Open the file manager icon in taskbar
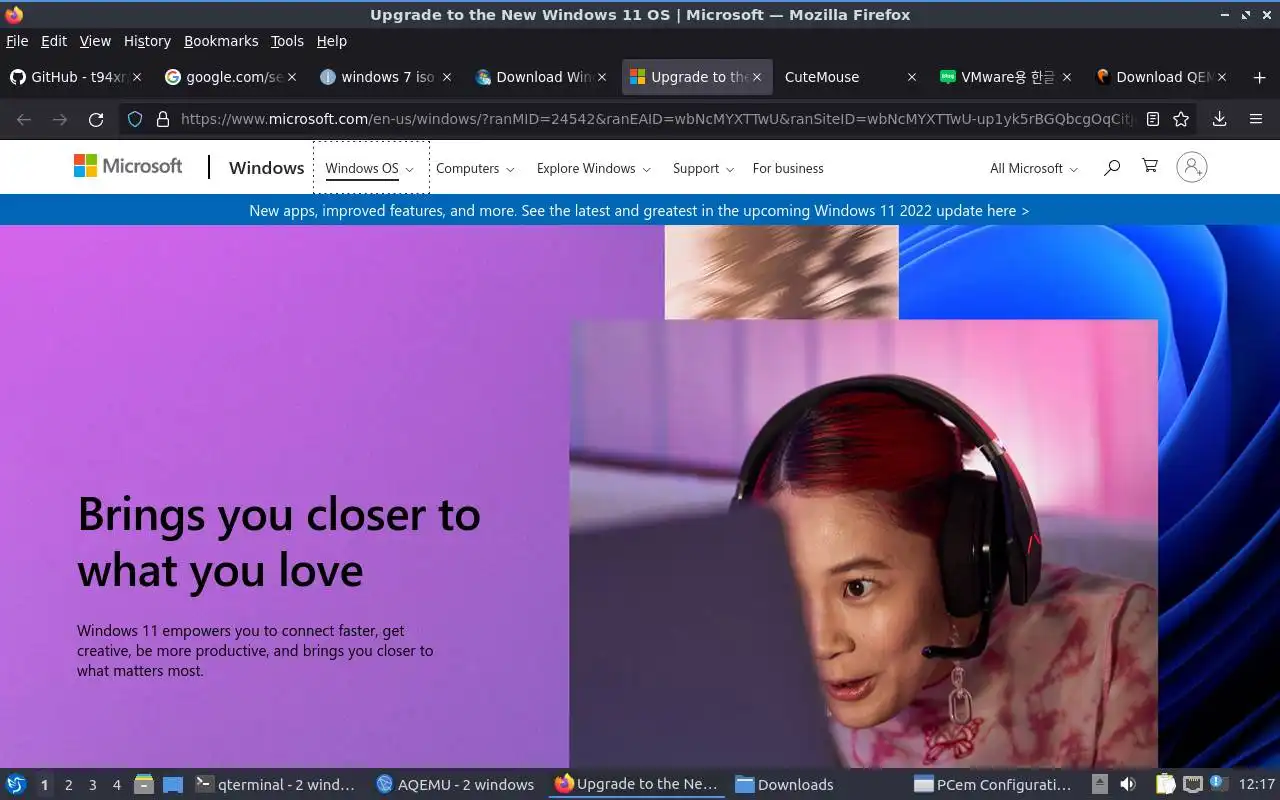This screenshot has width=1280, height=800. 144,784
